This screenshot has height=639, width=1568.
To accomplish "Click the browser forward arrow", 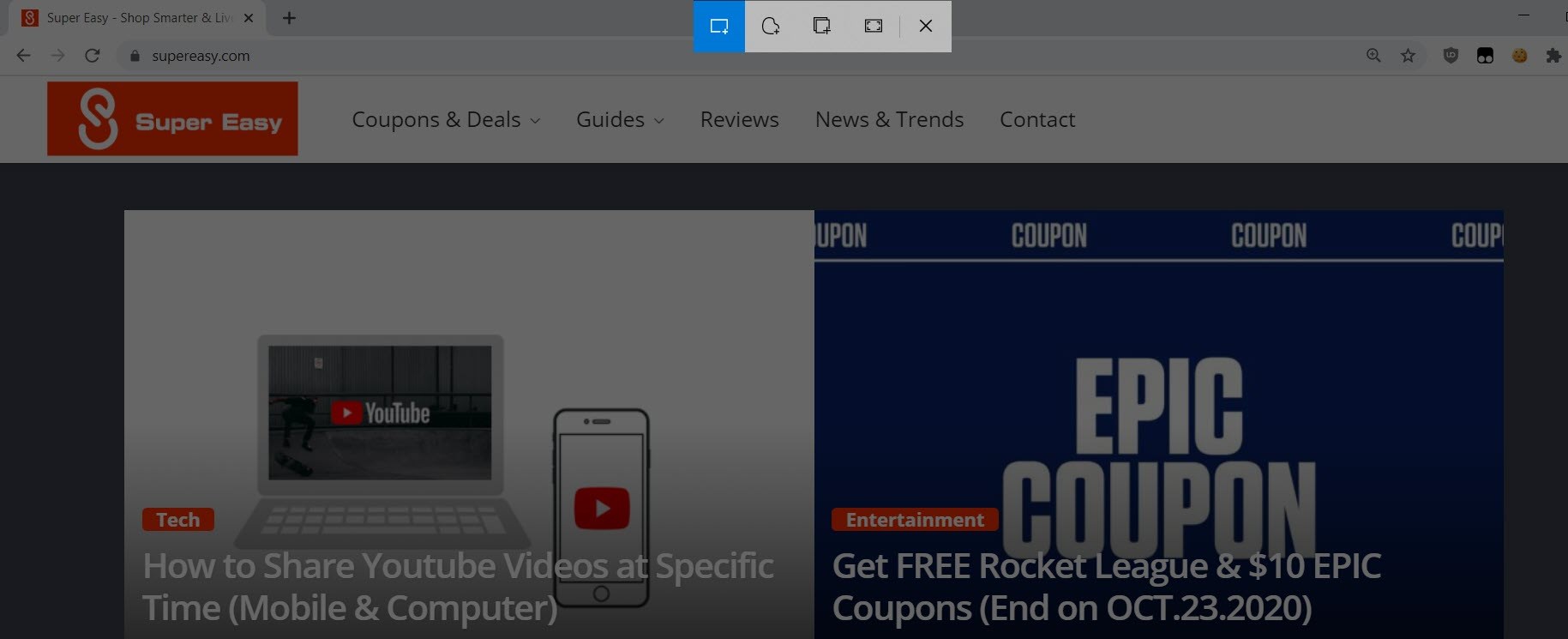I will pos(58,56).
